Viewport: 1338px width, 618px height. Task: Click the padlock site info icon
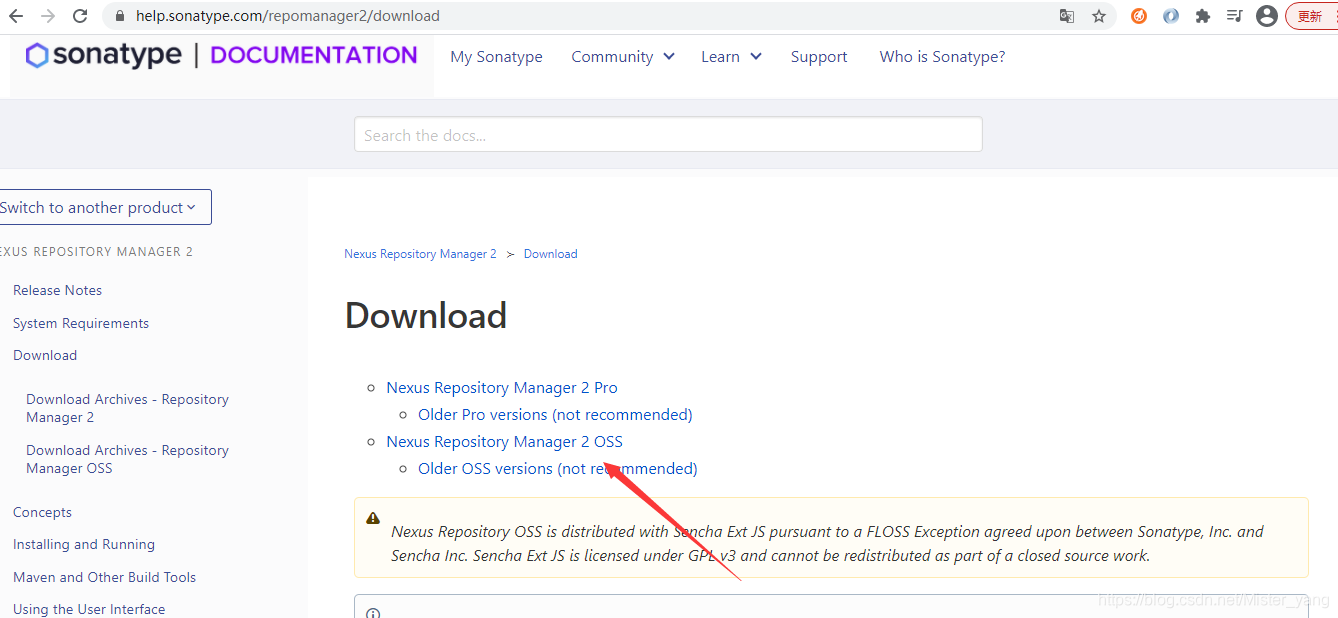coord(120,16)
